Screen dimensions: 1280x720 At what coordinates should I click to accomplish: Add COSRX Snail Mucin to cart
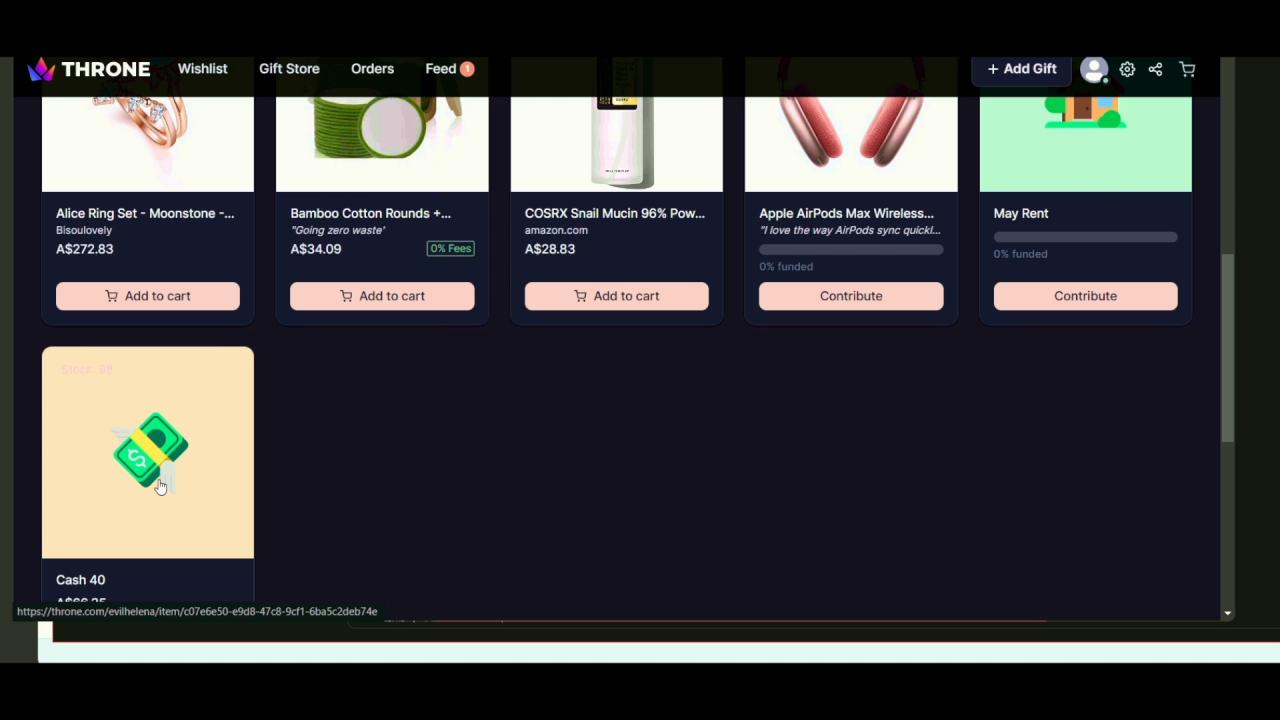[x=616, y=296]
